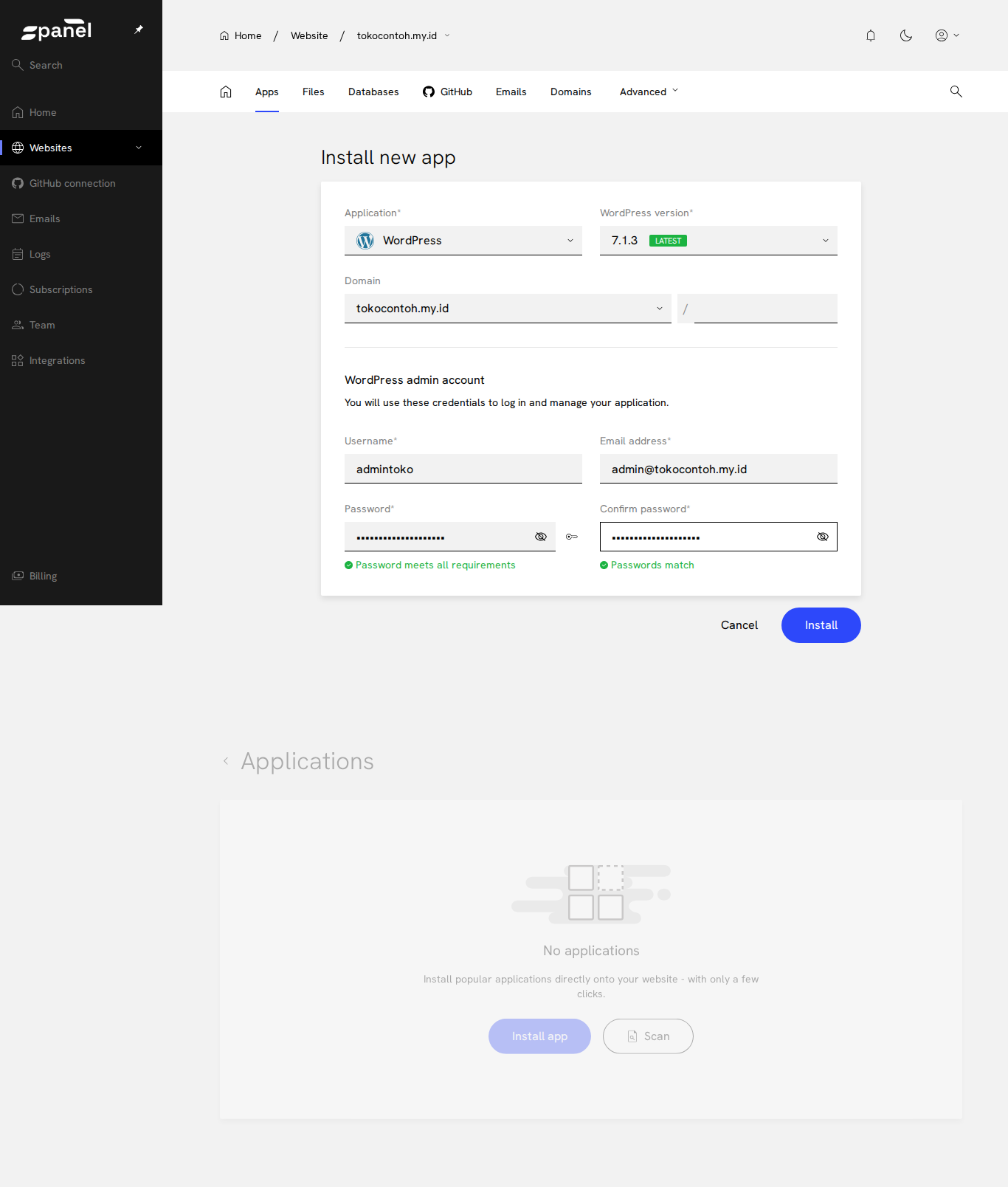Go to website dashboard home icon

(x=226, y=92)
